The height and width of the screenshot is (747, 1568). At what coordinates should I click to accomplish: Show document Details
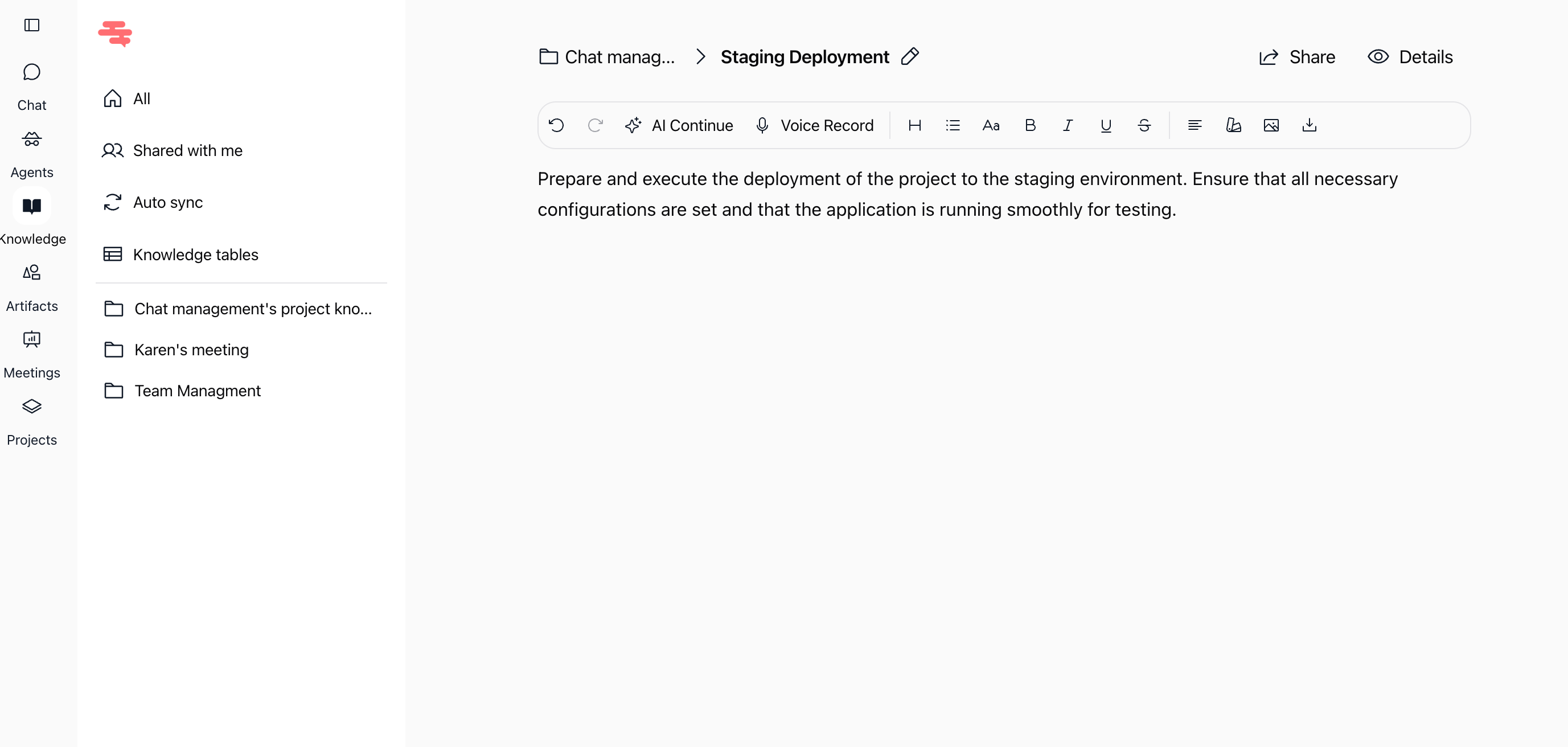(1410, 58)
